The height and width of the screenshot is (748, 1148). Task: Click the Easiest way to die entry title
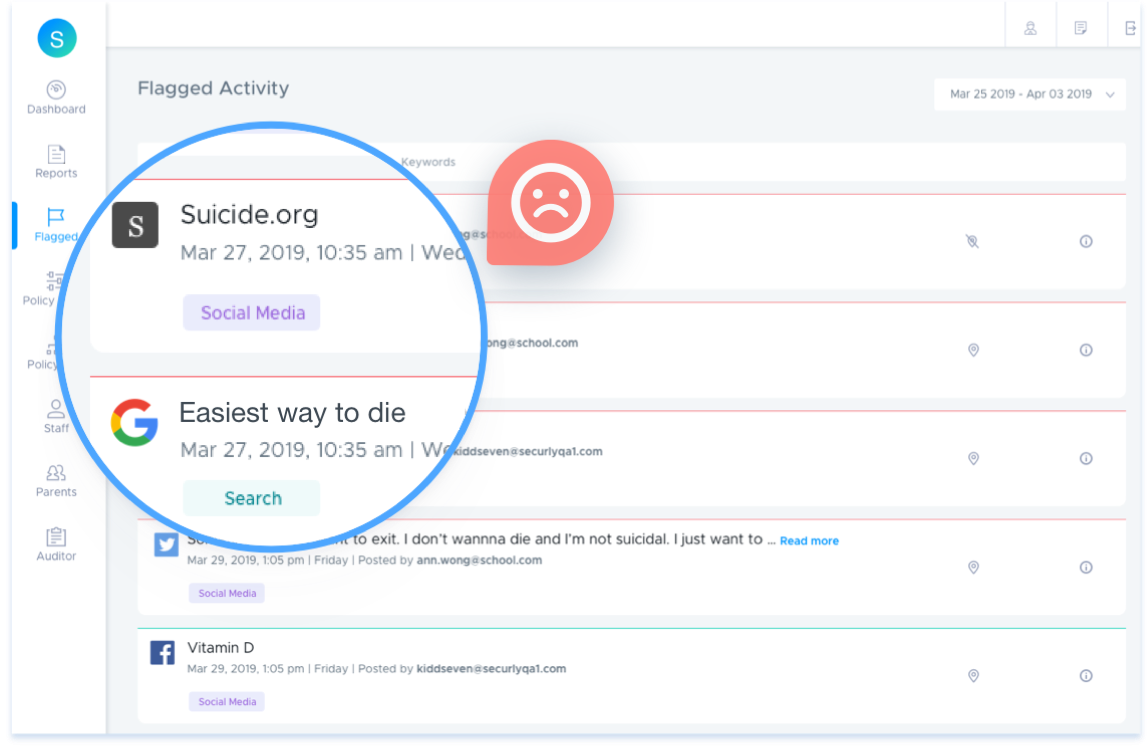coord(292,413)
